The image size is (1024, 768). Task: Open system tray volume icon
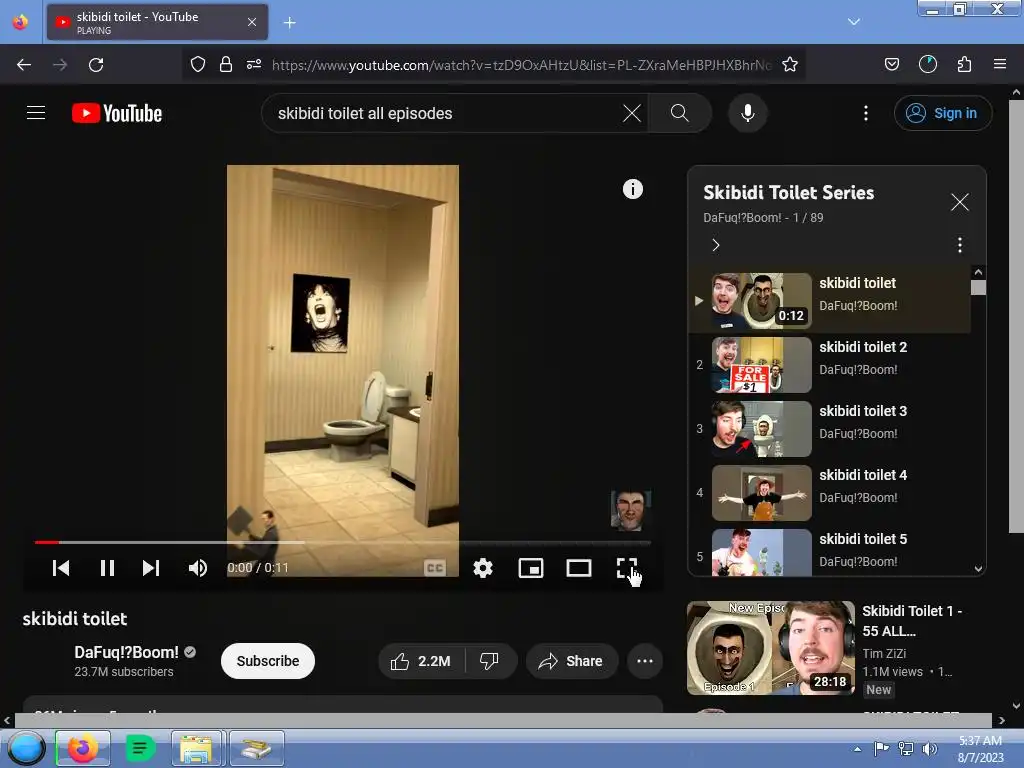tap(929, 749)
